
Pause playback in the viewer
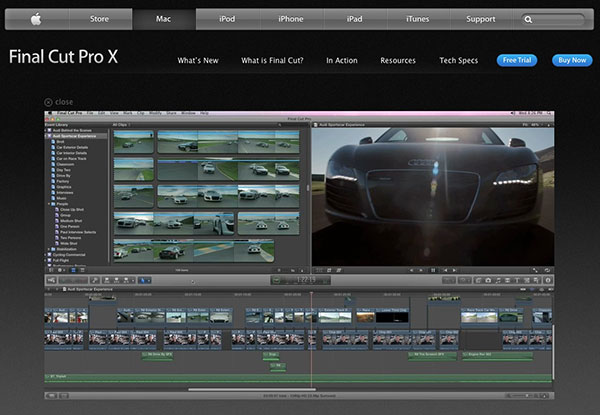433,270
